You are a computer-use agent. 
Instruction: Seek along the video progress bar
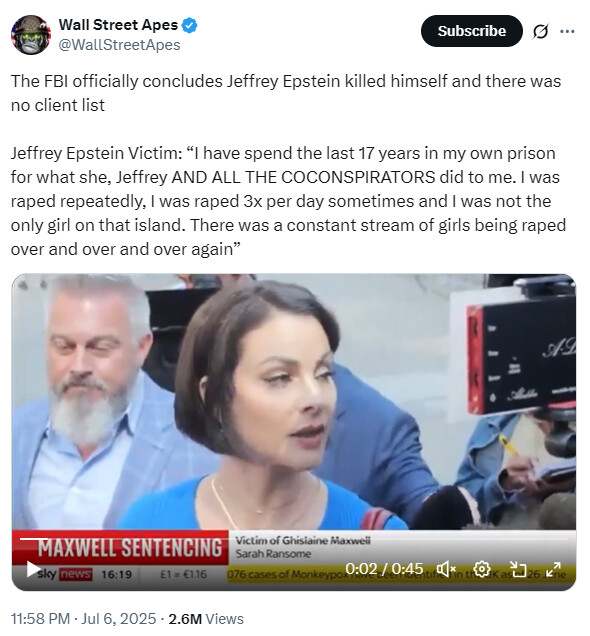pyautogui.click(x=294, y=539)
